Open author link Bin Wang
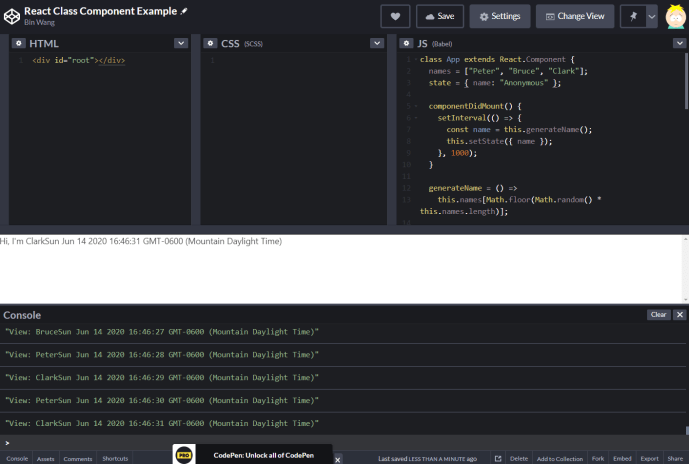Viewport: 689px width, 464px height. click(x=40, y=22)
